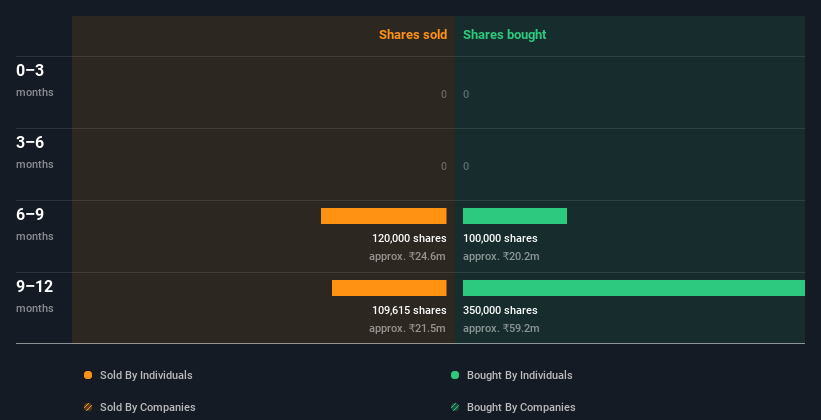Screen dimensions: 821x420
Task: Click the 0–3 months row label
Action: coord(35,80)
